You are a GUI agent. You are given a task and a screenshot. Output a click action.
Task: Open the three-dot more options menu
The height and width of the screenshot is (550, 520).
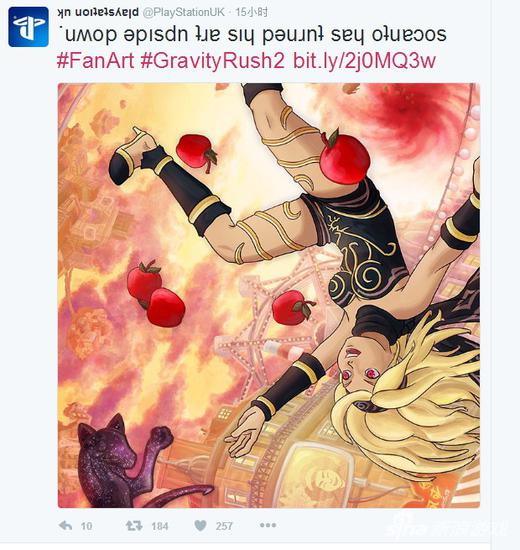(x=268, y=525)
